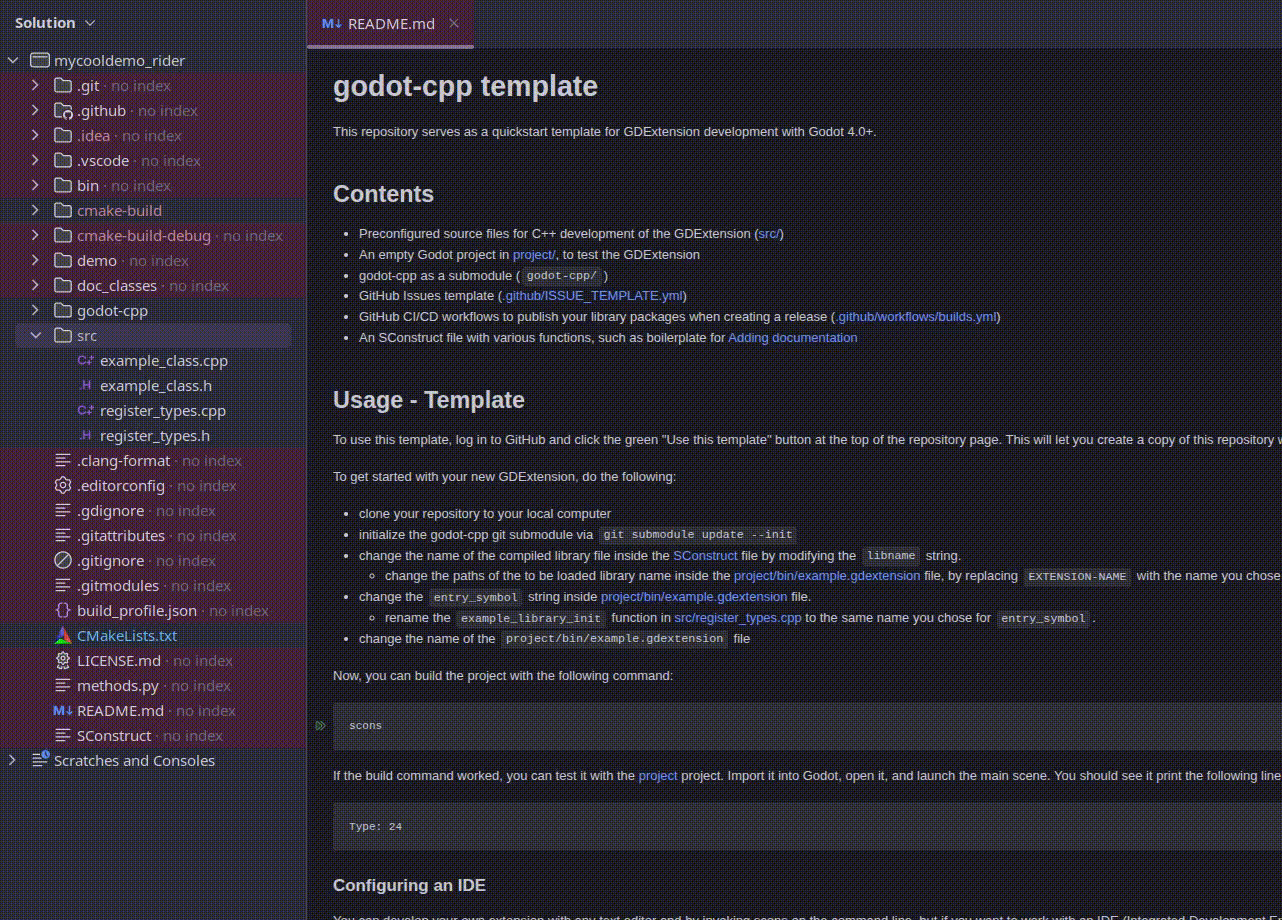This screenshot has width=1282, height=920.
Task: Select .gitmodules in the tree
Action: (x=118, y=586)
